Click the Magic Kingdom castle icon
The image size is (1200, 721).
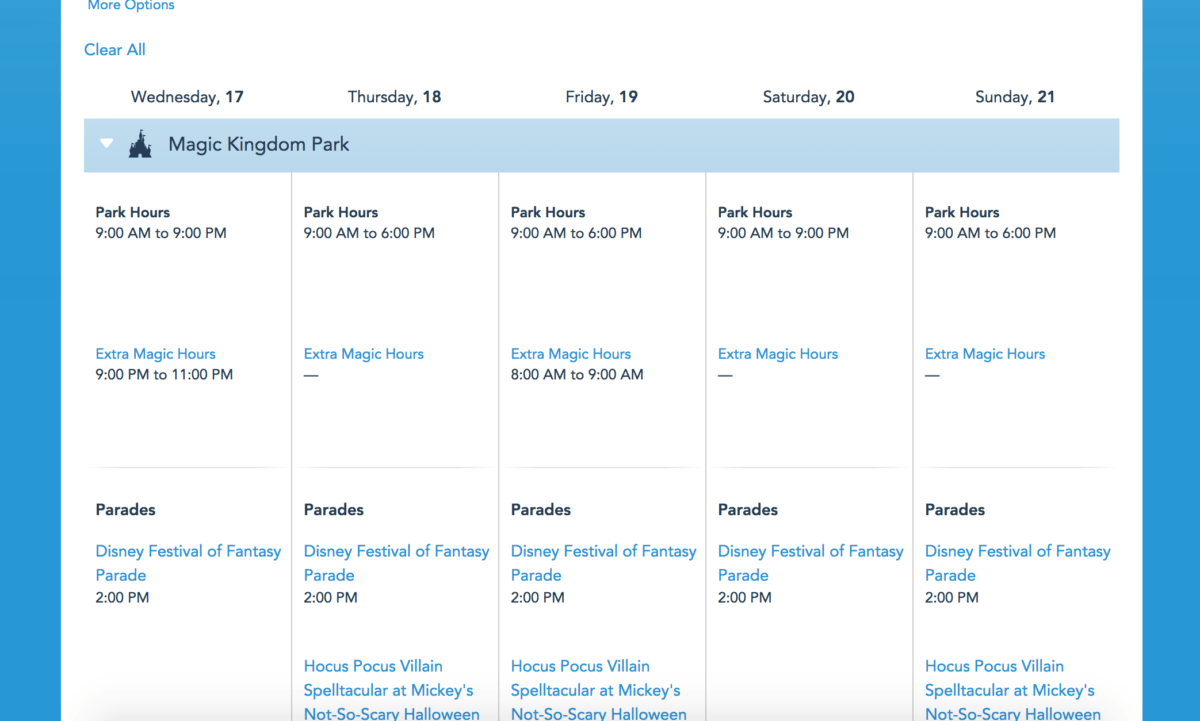coord(139,145)
